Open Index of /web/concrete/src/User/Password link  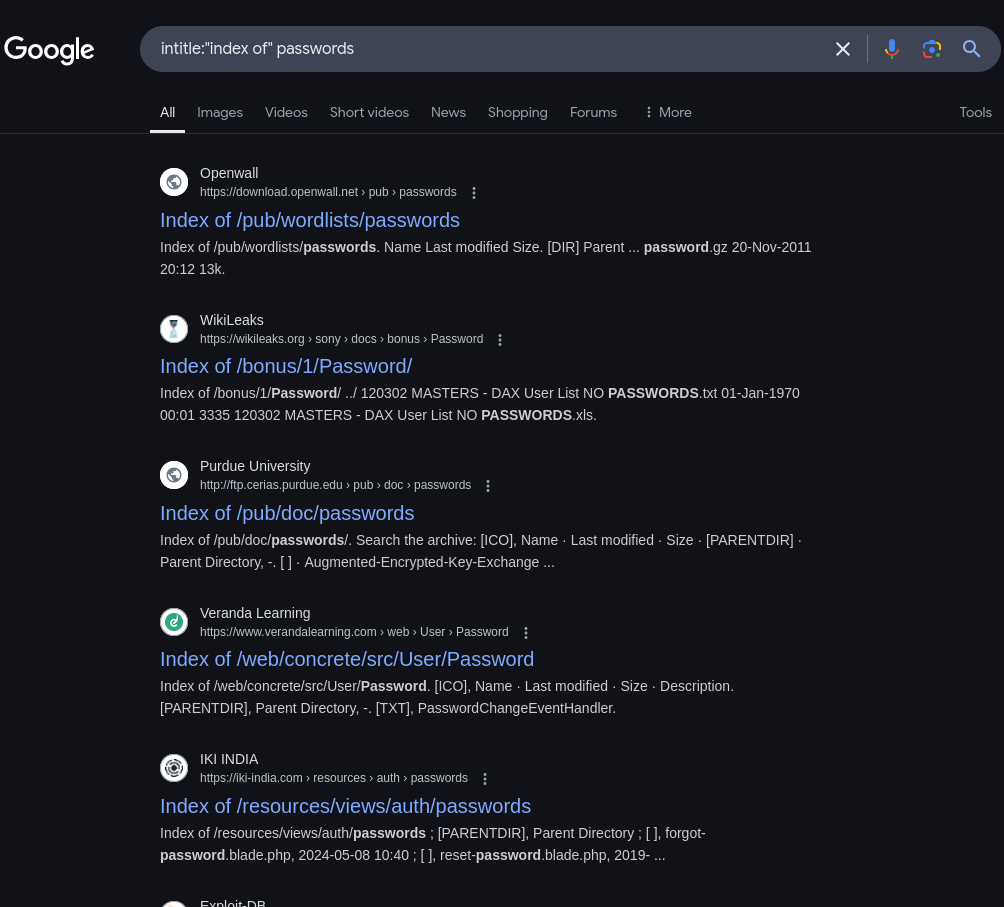[347, 659]
